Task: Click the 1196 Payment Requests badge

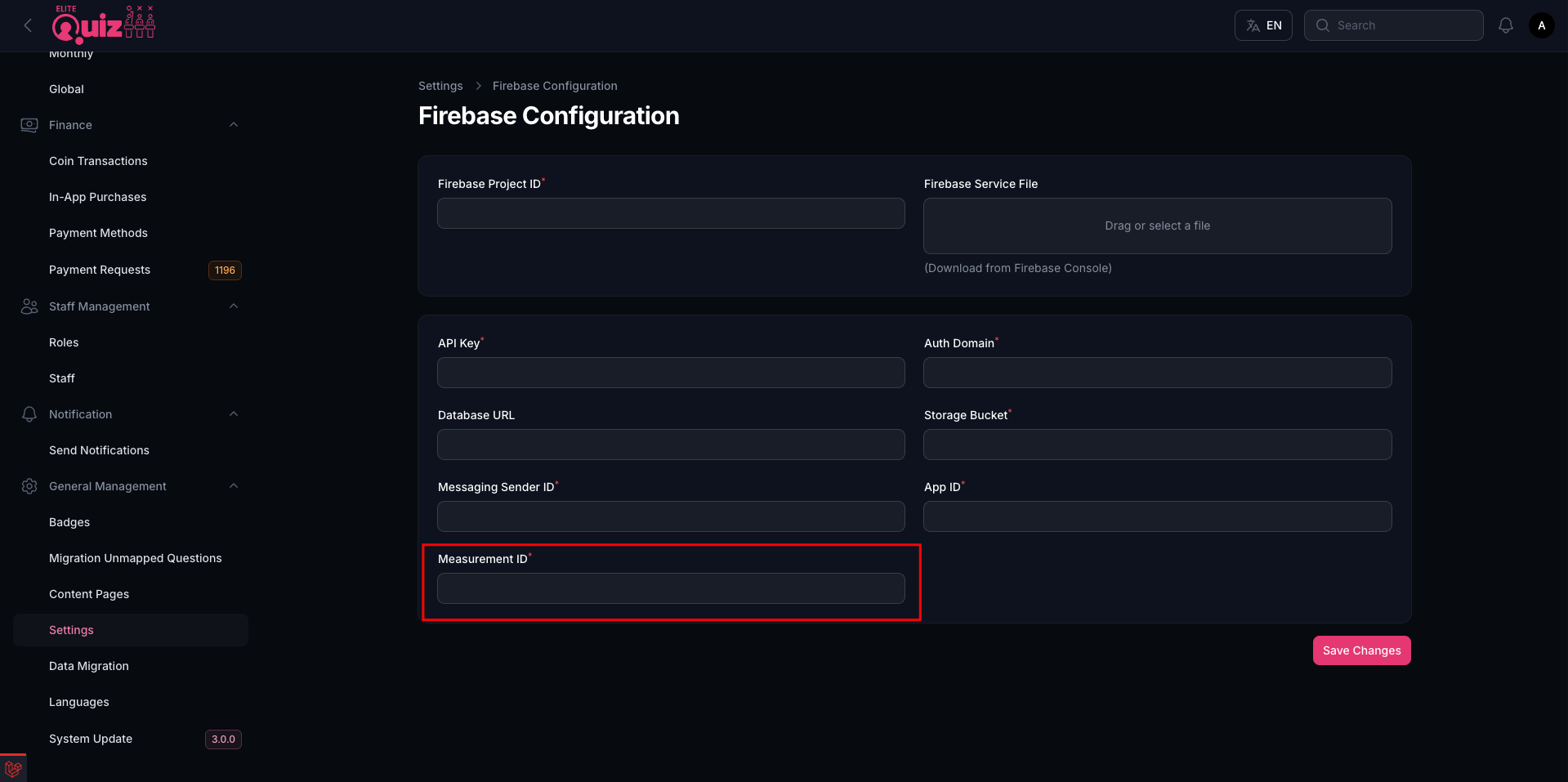Action: tap(225, 270)
